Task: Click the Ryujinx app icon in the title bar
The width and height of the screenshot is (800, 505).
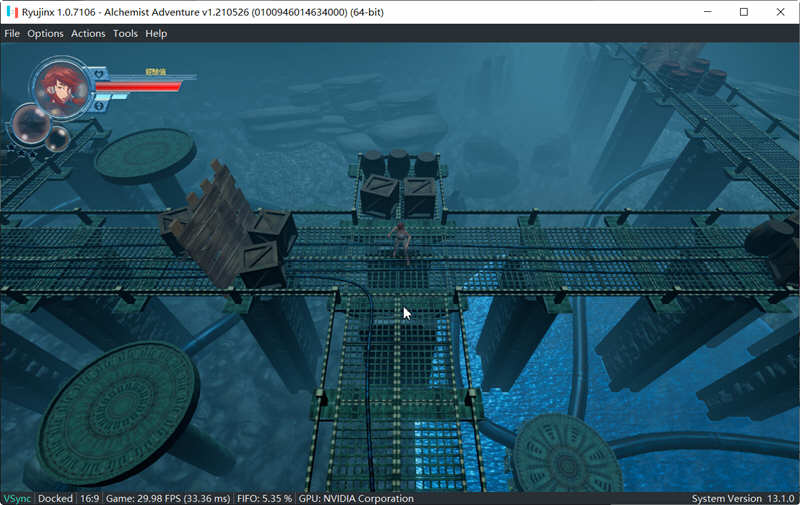Action: [x=12, y=12]
